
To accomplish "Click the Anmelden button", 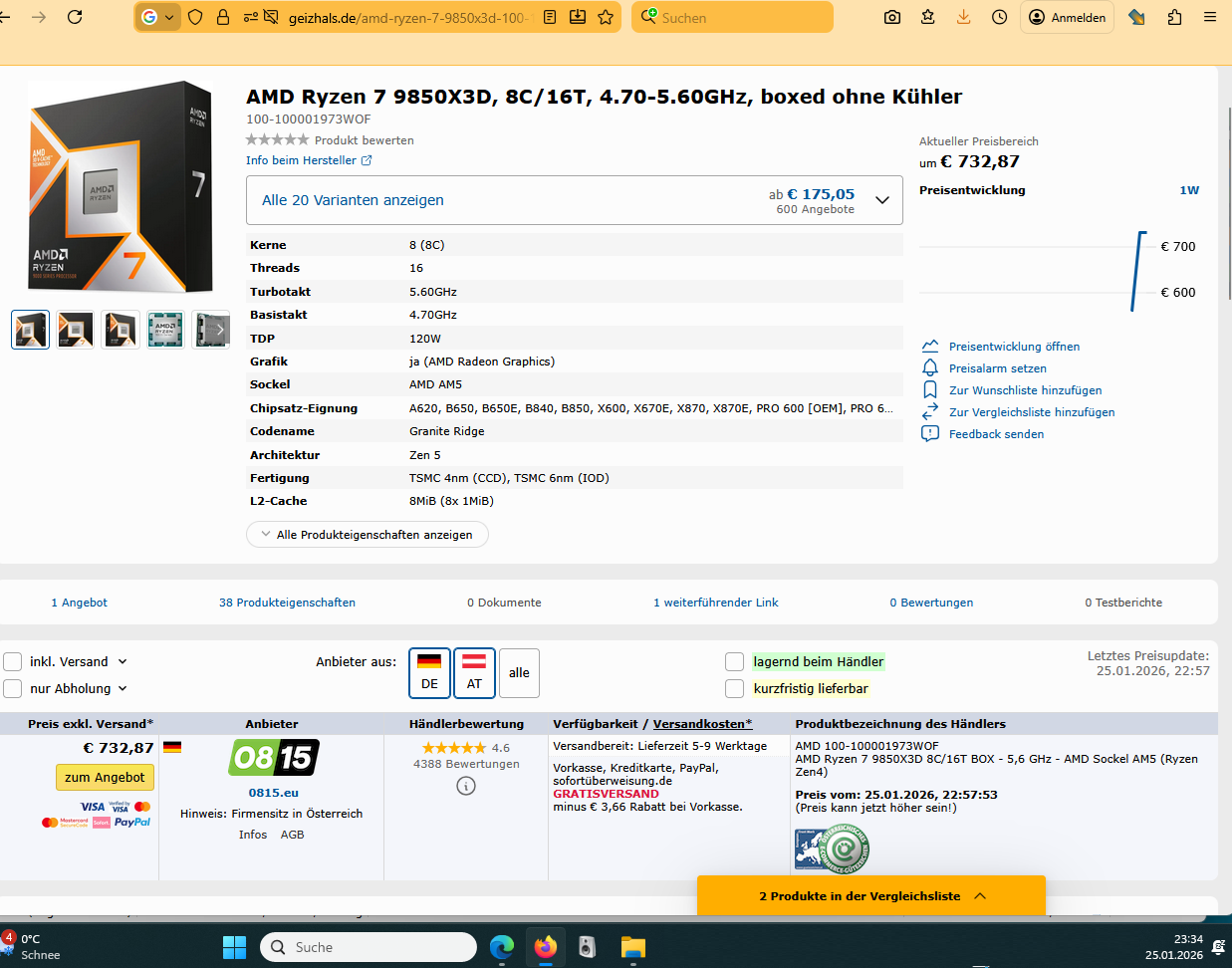I will (x=1067, y=17).
